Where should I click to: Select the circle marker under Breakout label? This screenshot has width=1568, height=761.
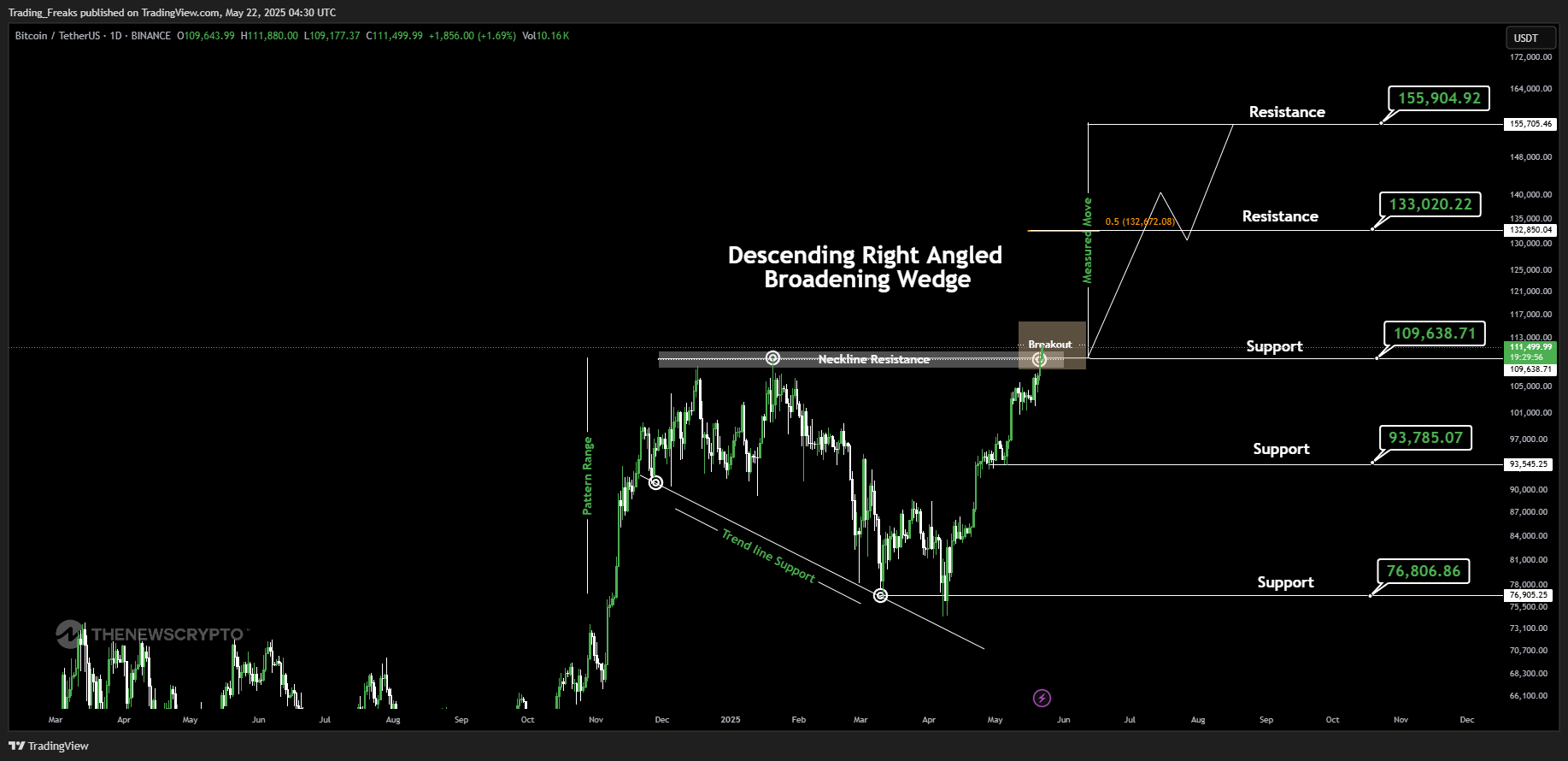pyautogui.click(x=1039, y=360)
